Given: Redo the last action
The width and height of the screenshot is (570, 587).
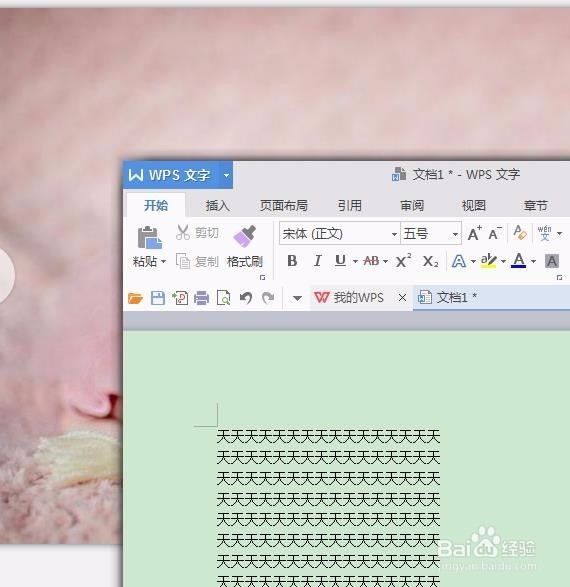Looking at the screenshot, I should pyautogui.click(x=268, y=298).
